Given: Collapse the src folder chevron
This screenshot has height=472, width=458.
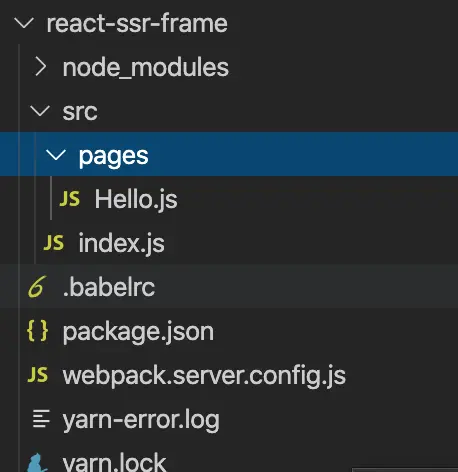Looking at the screenshot, I should coord(40,111).
